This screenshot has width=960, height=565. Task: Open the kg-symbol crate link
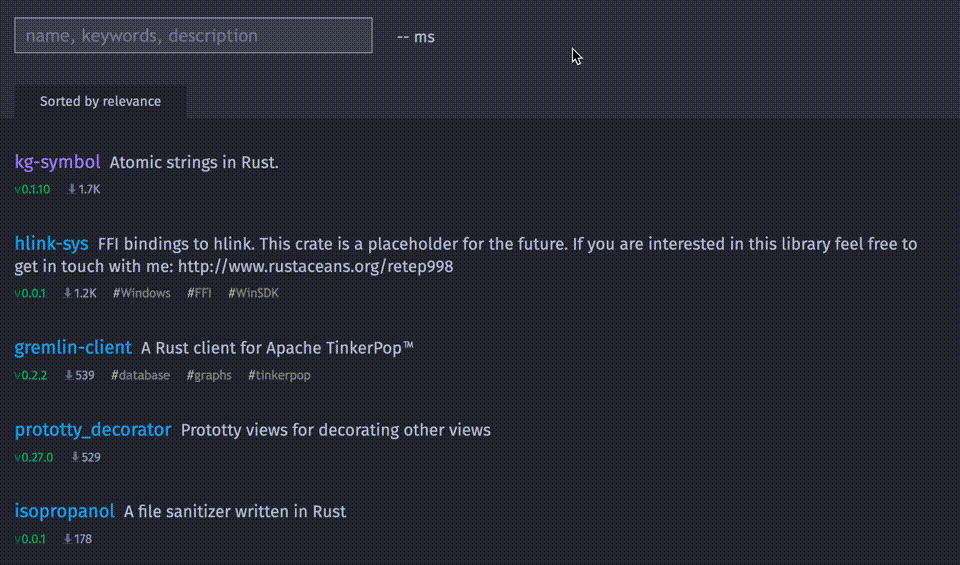[x=57, y=162]
